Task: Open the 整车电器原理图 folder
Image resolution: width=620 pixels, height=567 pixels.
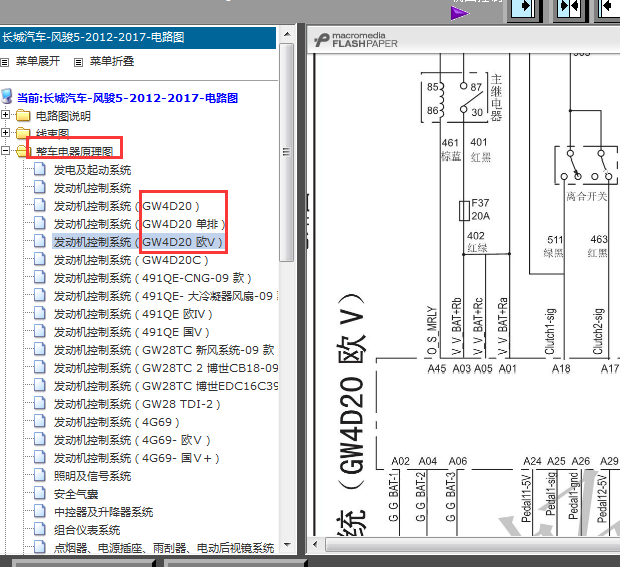Action: pos(75,152)
